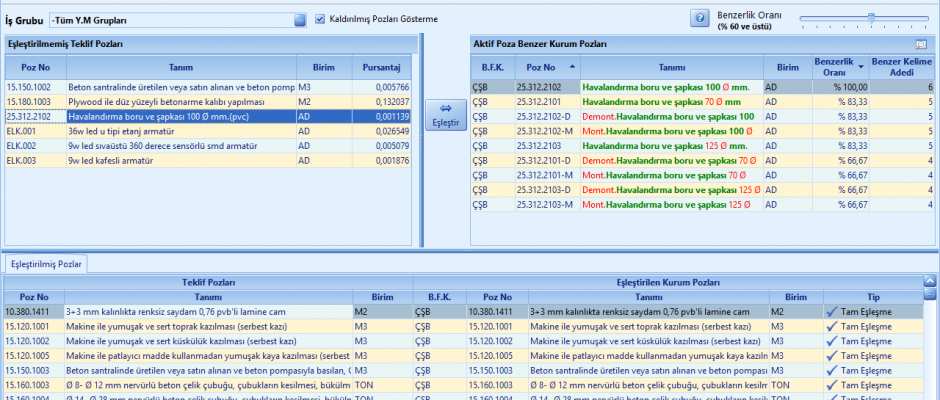Viewport: 940px width, 400px height.
Task: Click the help icon beside Benzerlik Oranı
Action: click(x=699, y=19)
